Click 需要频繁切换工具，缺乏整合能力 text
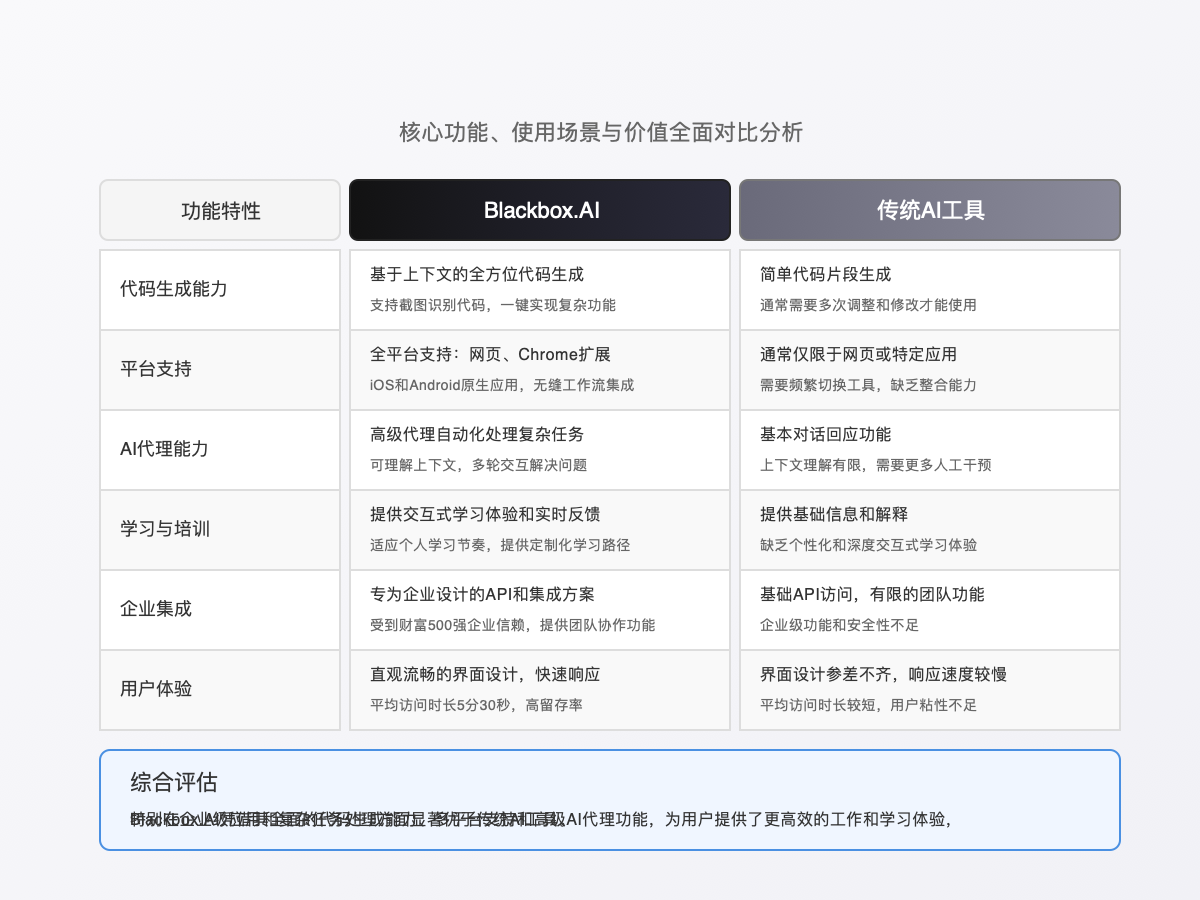 coord(868,385)
